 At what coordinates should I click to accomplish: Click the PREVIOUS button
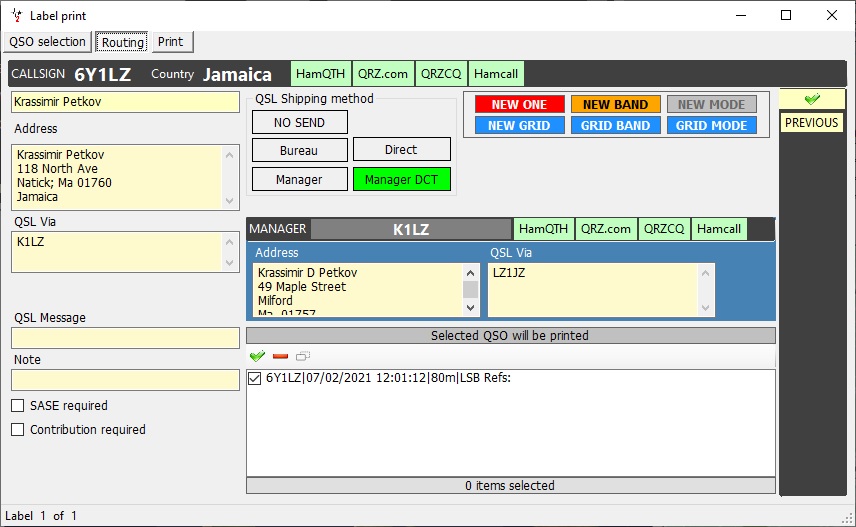[x=811, y=122]
